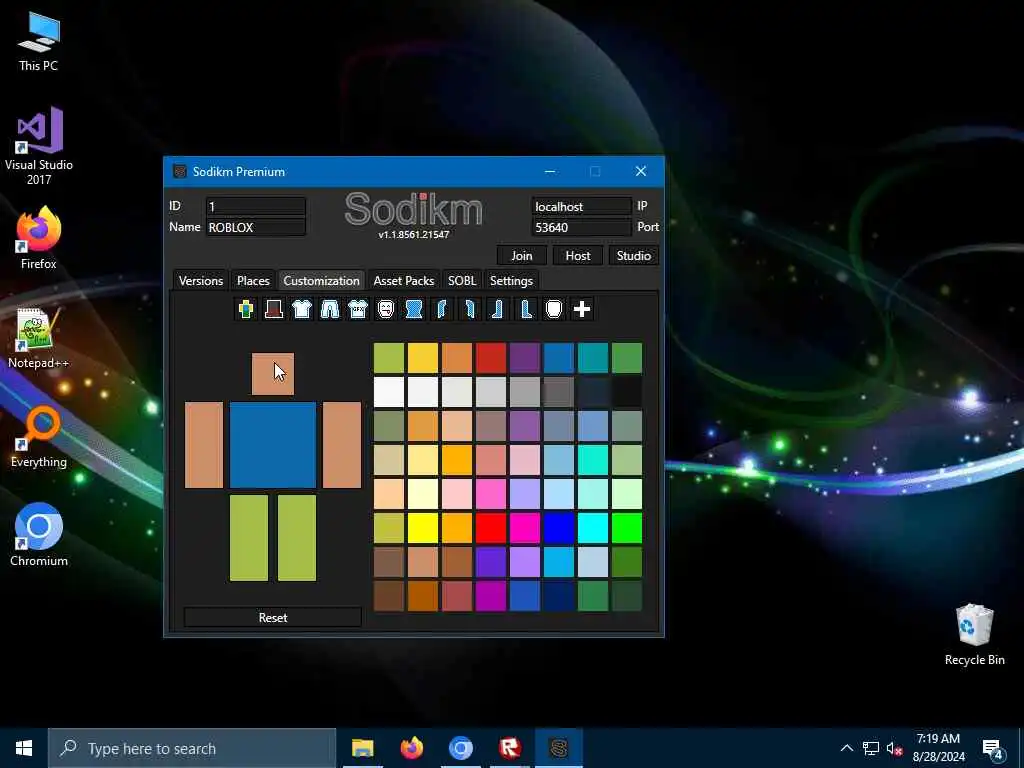This screenshot has height=768, width=1024.
Task: Pick the cyan swatch in sixth row
Action: [x=593, y=528]
